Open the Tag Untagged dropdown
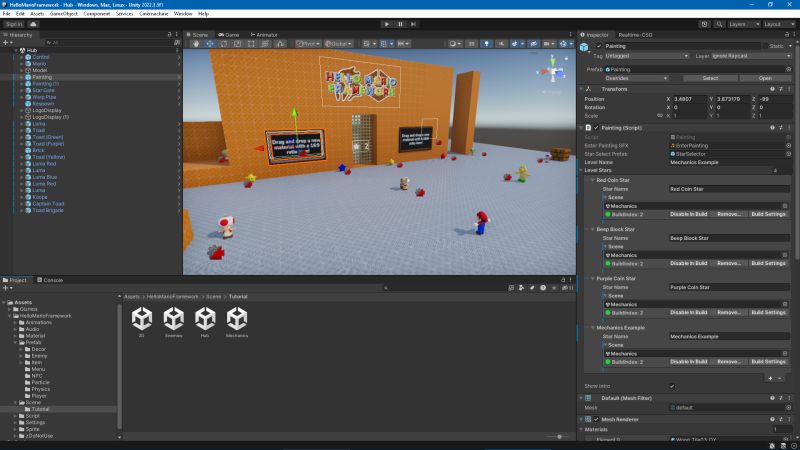Viewport: 800px width, 450px height. (646, 56)
